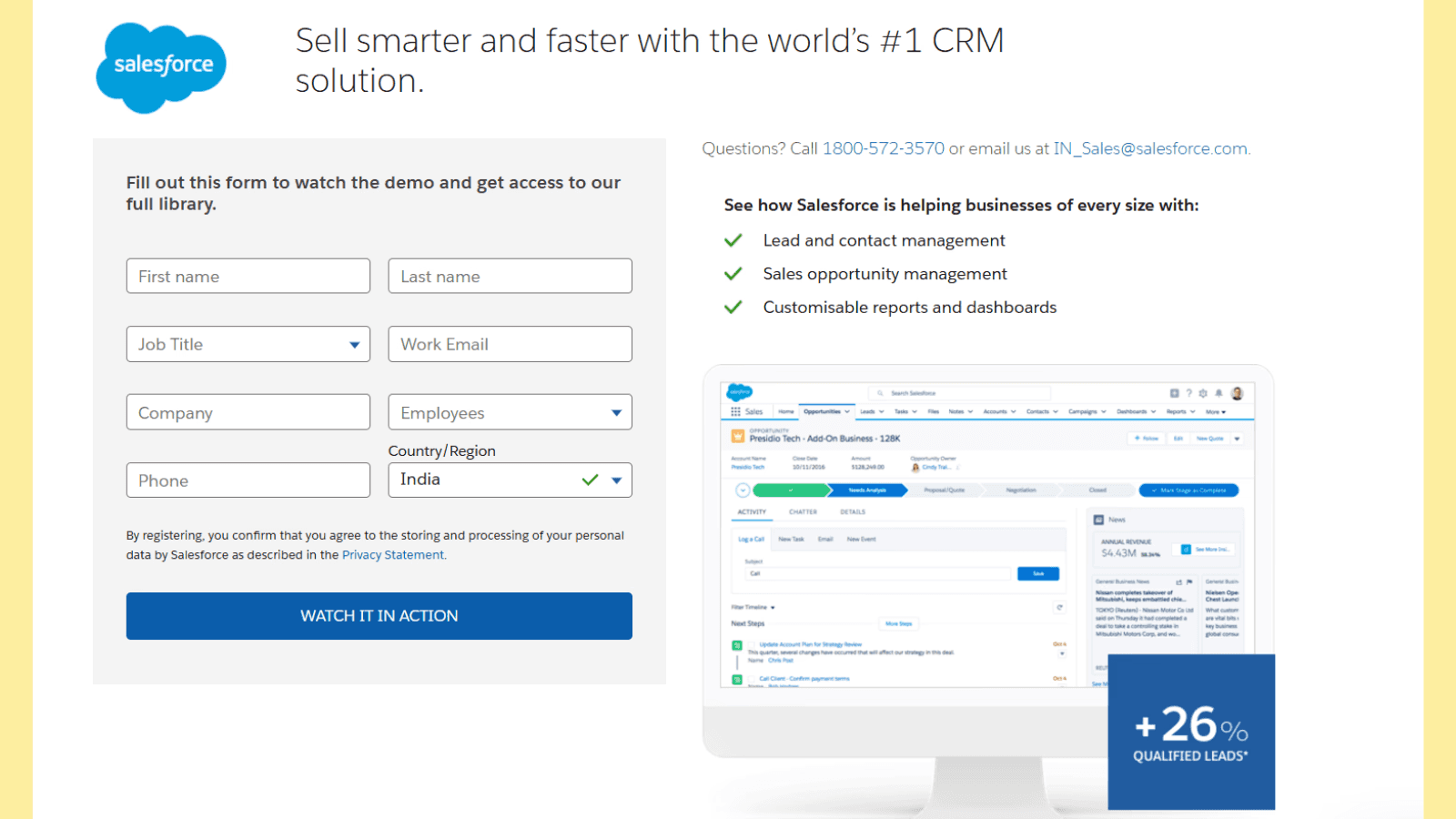Viewport: 1456px width, 819px height.
Task: Click the News panel icon in demo preview
Action: click(x=1098, y=520)
